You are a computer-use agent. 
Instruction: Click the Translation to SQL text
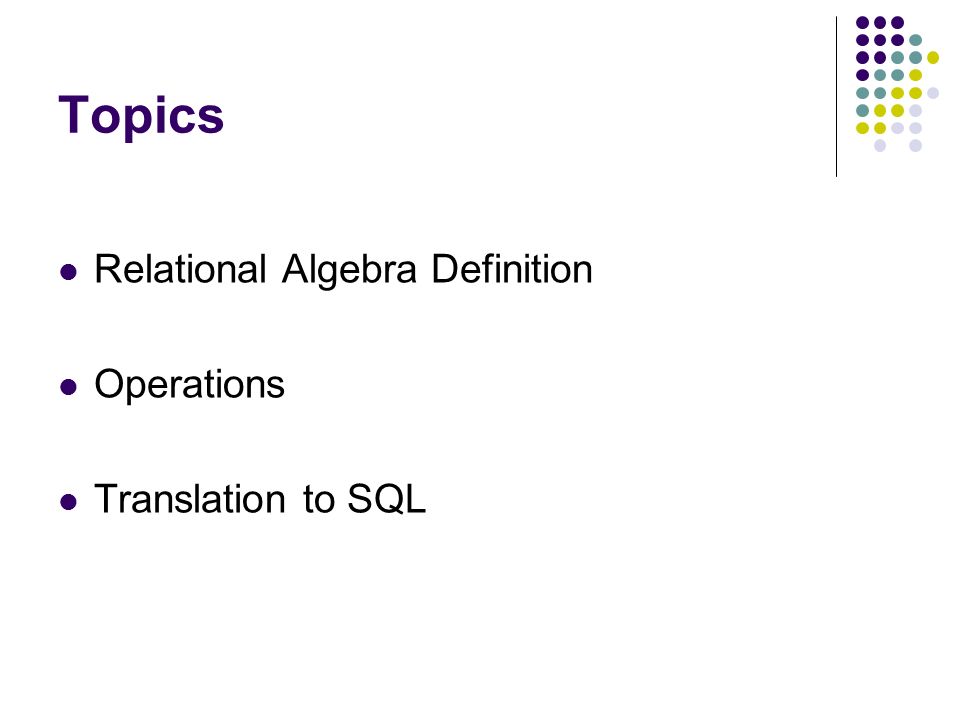[x=260, y=498]
